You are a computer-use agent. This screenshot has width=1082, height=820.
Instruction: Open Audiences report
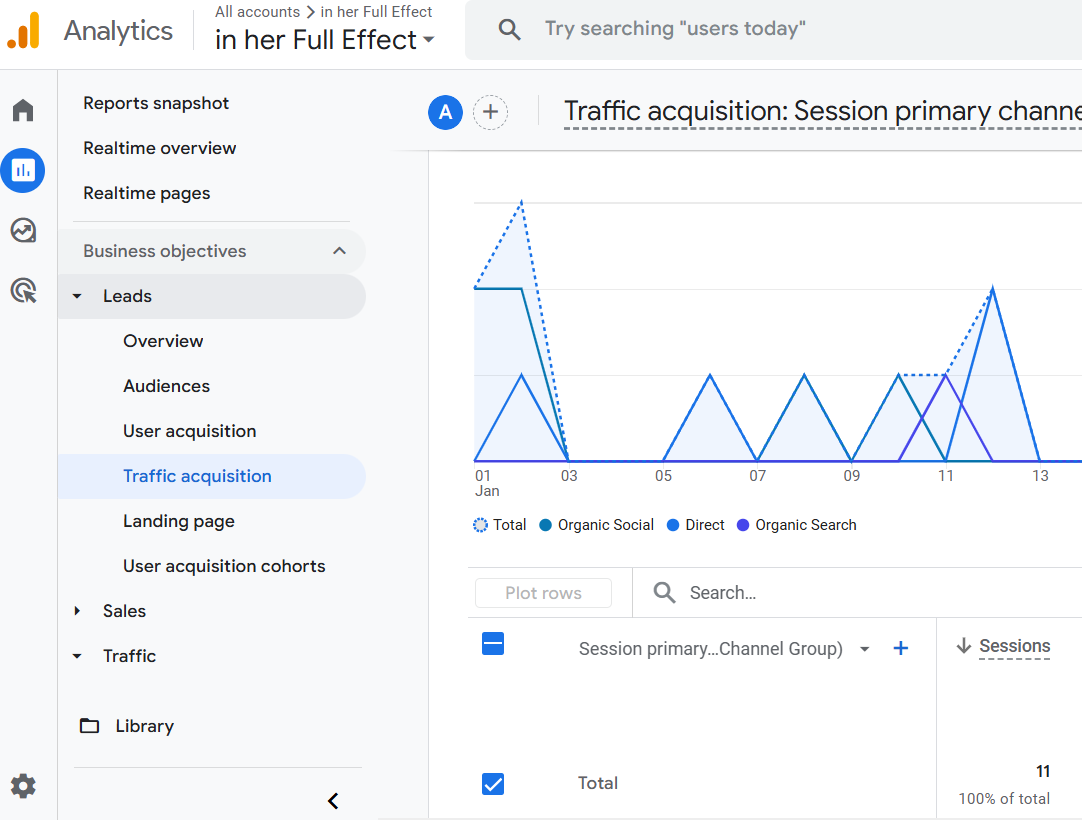pos(166,386)
